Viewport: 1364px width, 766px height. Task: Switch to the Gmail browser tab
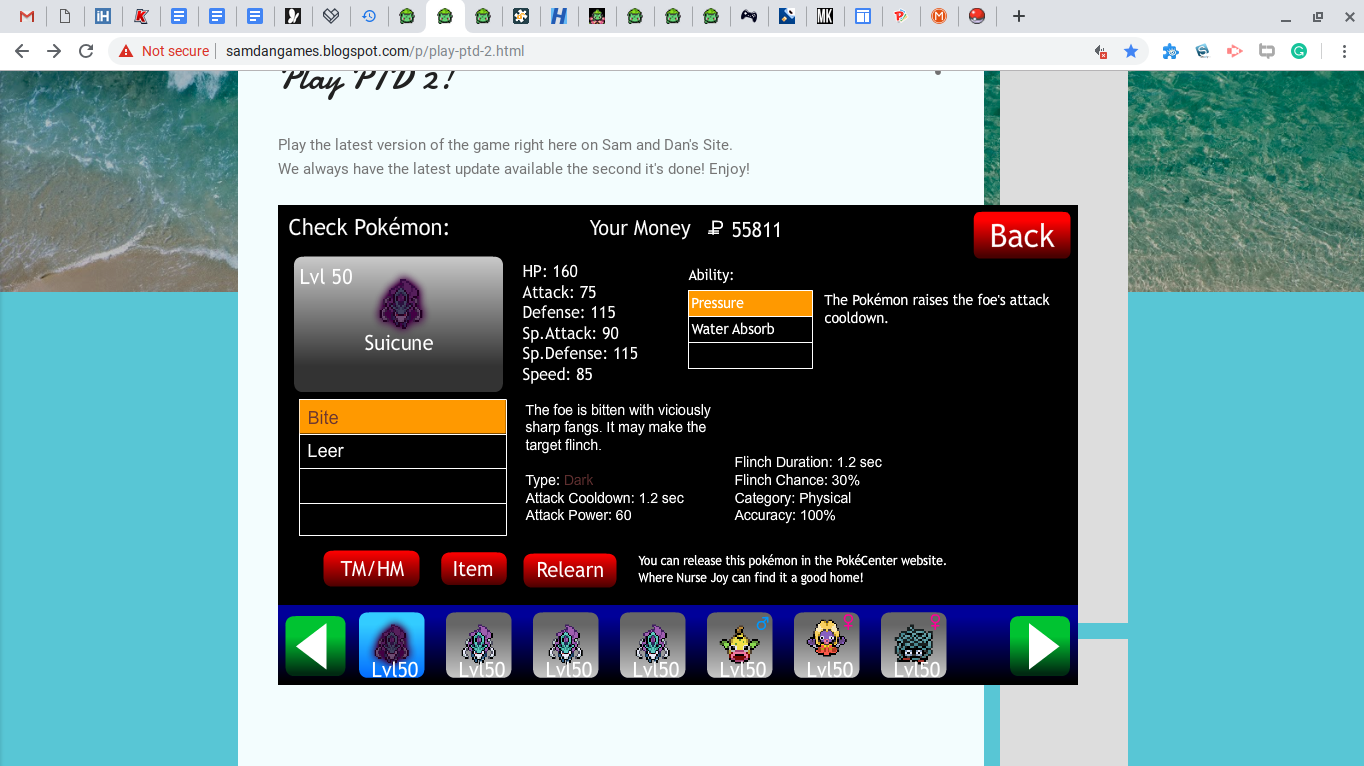[x=27, y=16]
